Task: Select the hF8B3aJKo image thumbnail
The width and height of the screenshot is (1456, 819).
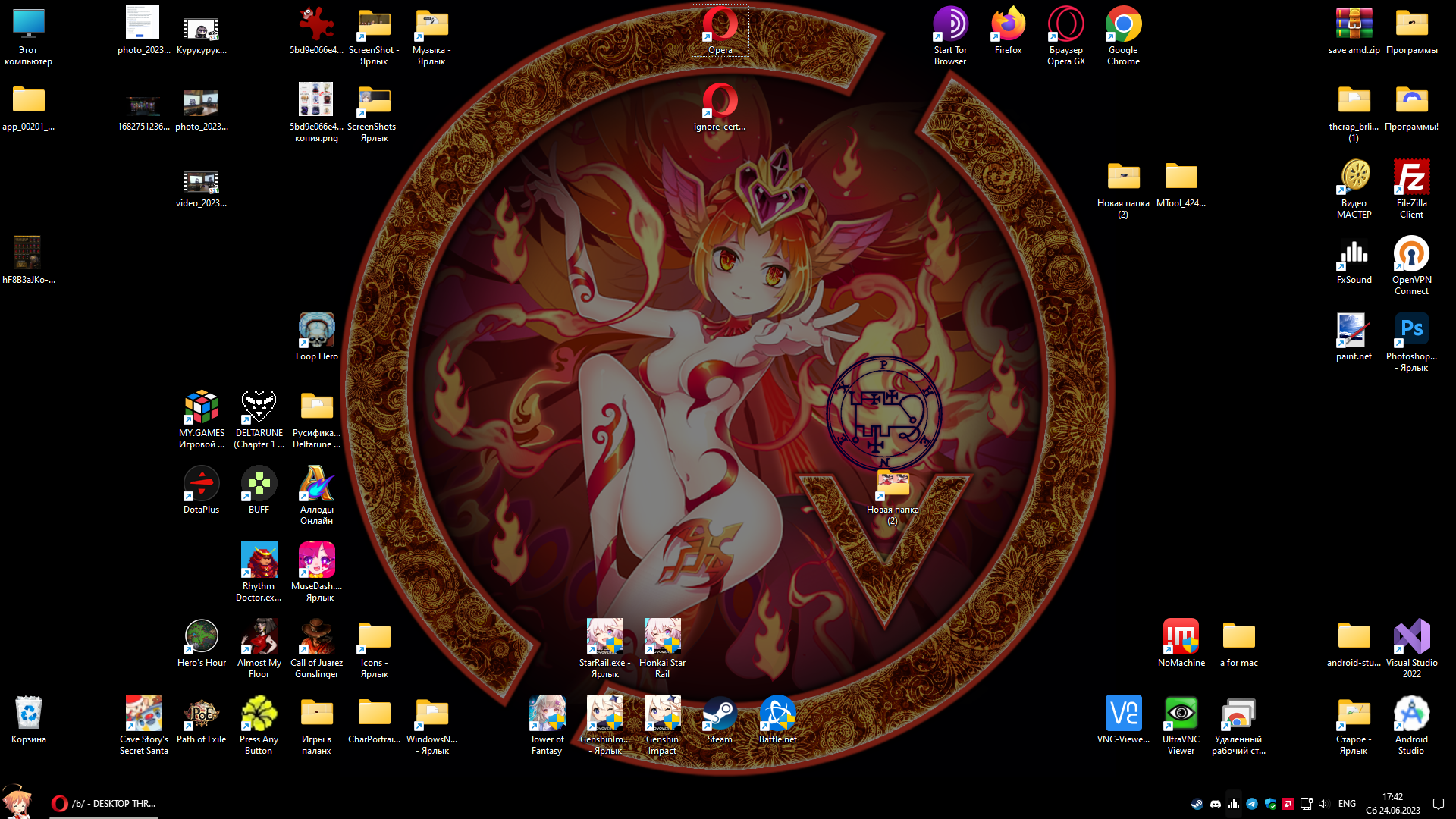Action: pyautogui.click(x=28, y=260)
